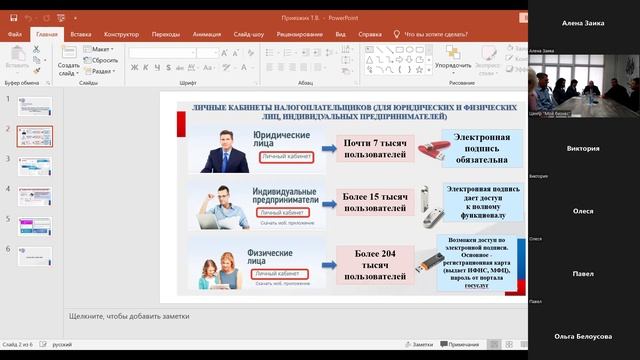Viewport: 640px width, 360px height.
Task: Open the Файл menu
Action: (x=15, y=34)
